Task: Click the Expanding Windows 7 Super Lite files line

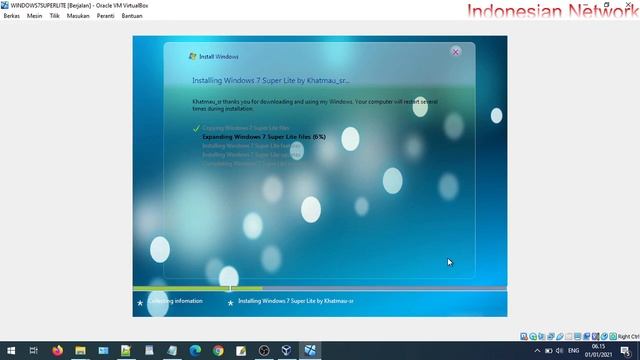Action: click(264, 137)
